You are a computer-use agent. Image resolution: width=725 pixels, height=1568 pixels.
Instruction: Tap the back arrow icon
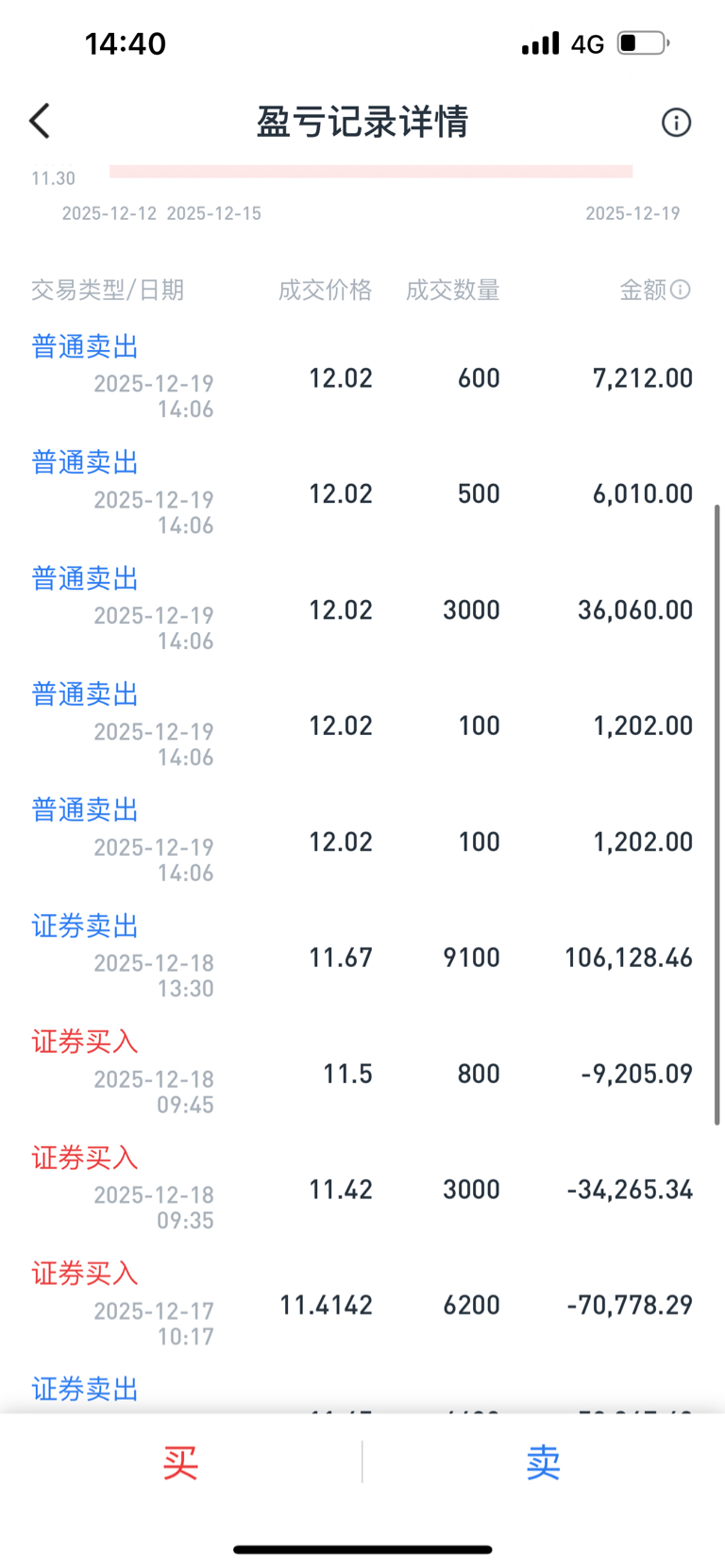pos(40,122)
